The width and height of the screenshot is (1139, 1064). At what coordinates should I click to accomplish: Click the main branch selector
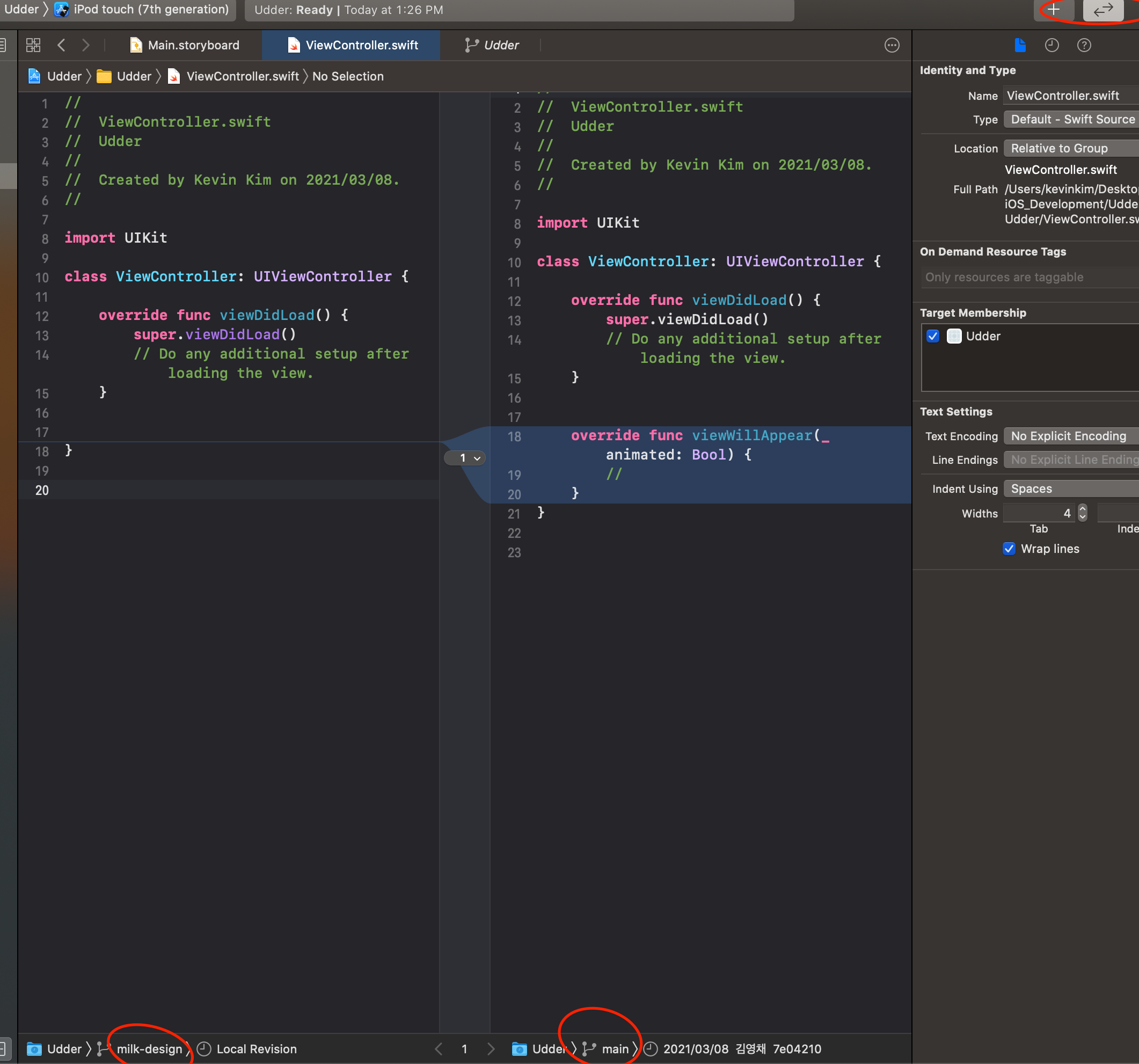coord(605,1048)
